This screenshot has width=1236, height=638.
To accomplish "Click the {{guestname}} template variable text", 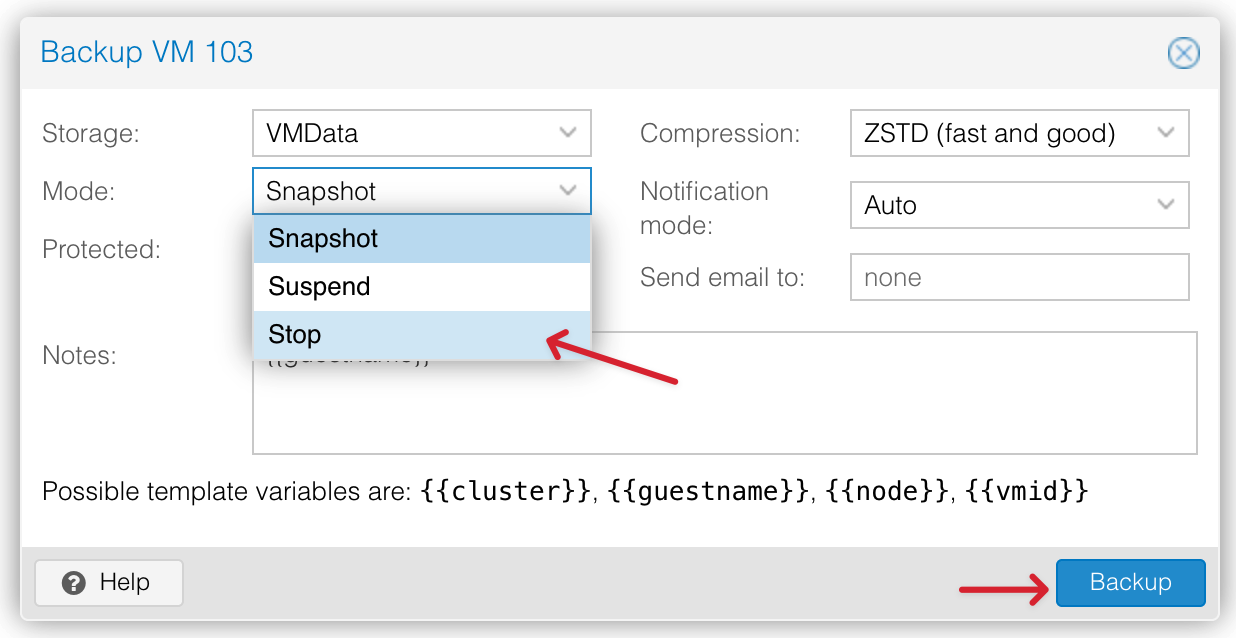I will (x=710, y=491).
